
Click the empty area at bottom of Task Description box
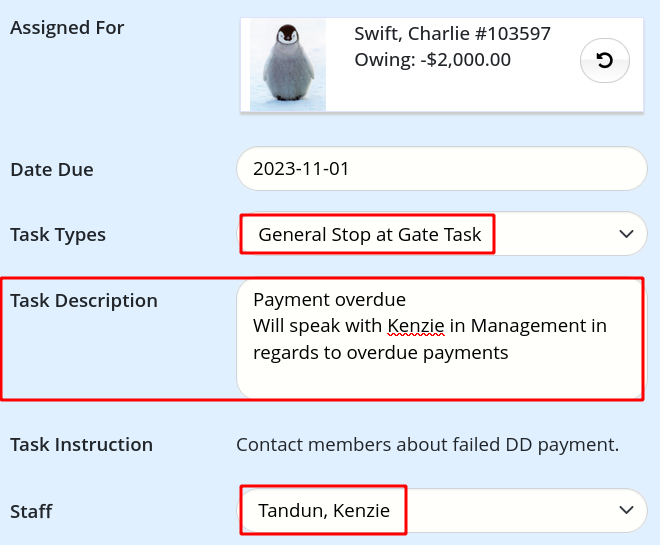pos(440,381)
